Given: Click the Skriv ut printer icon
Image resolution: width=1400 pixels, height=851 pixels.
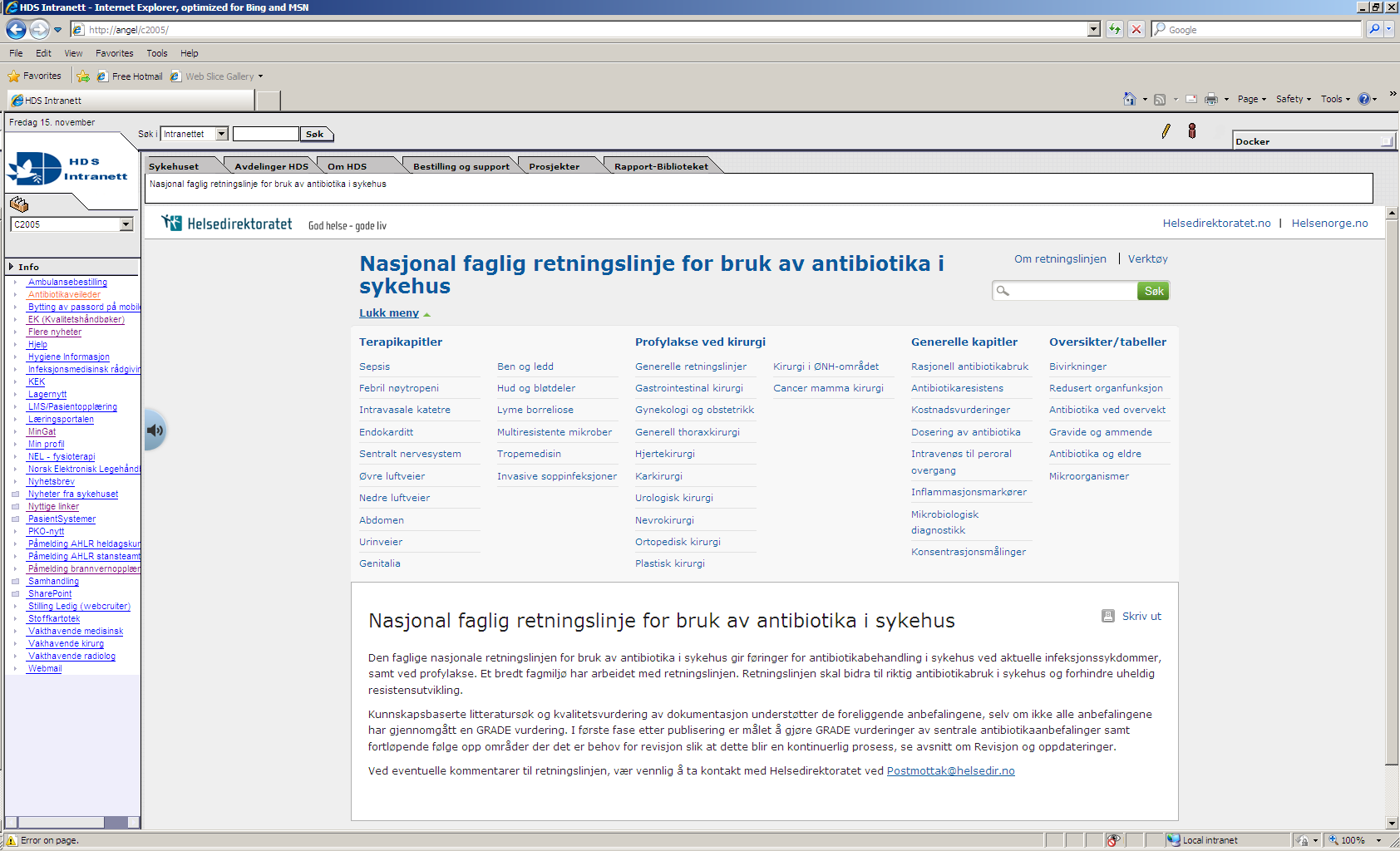Looking at the screenshot, I should coord(1108,616).
